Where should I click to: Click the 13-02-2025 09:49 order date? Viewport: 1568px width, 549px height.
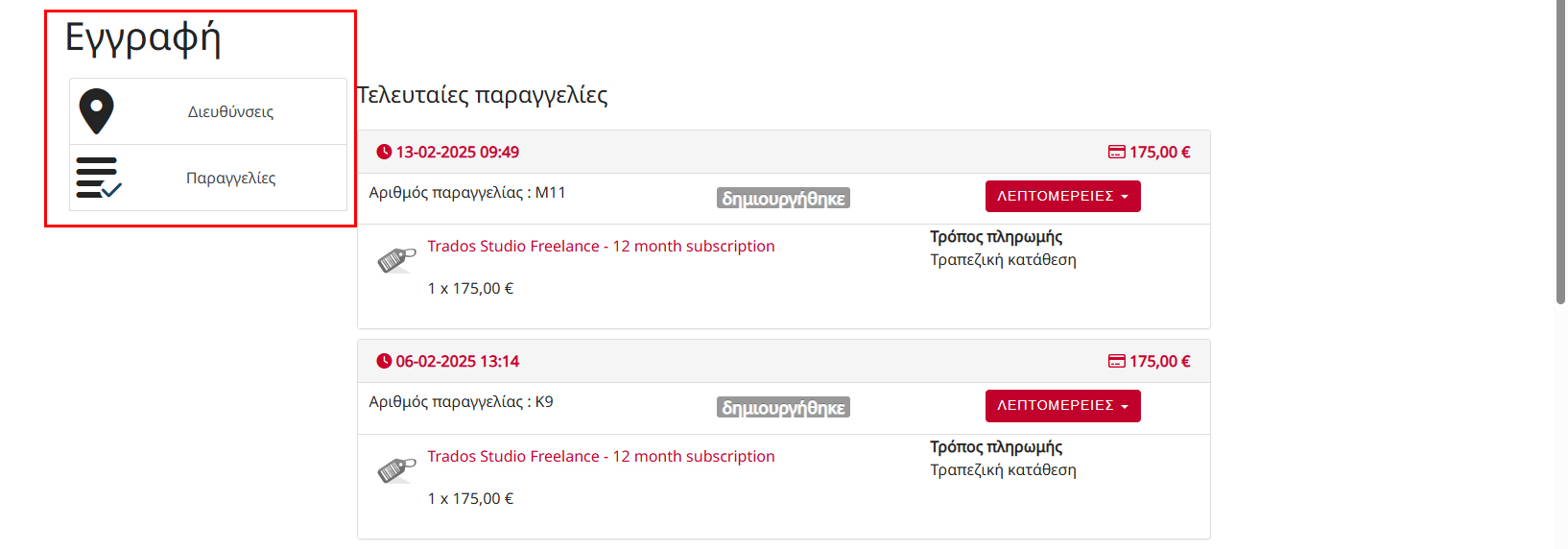click(x=457, y=152)
